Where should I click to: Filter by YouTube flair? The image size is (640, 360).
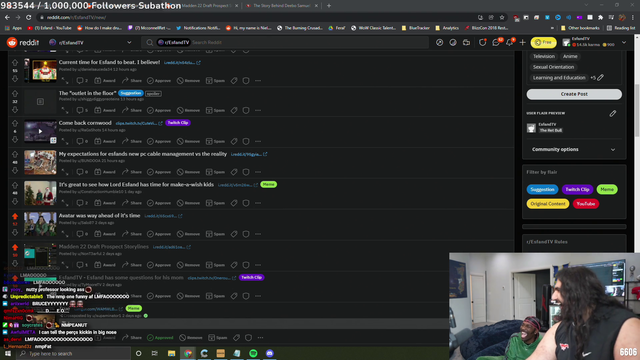coord(586,204)
